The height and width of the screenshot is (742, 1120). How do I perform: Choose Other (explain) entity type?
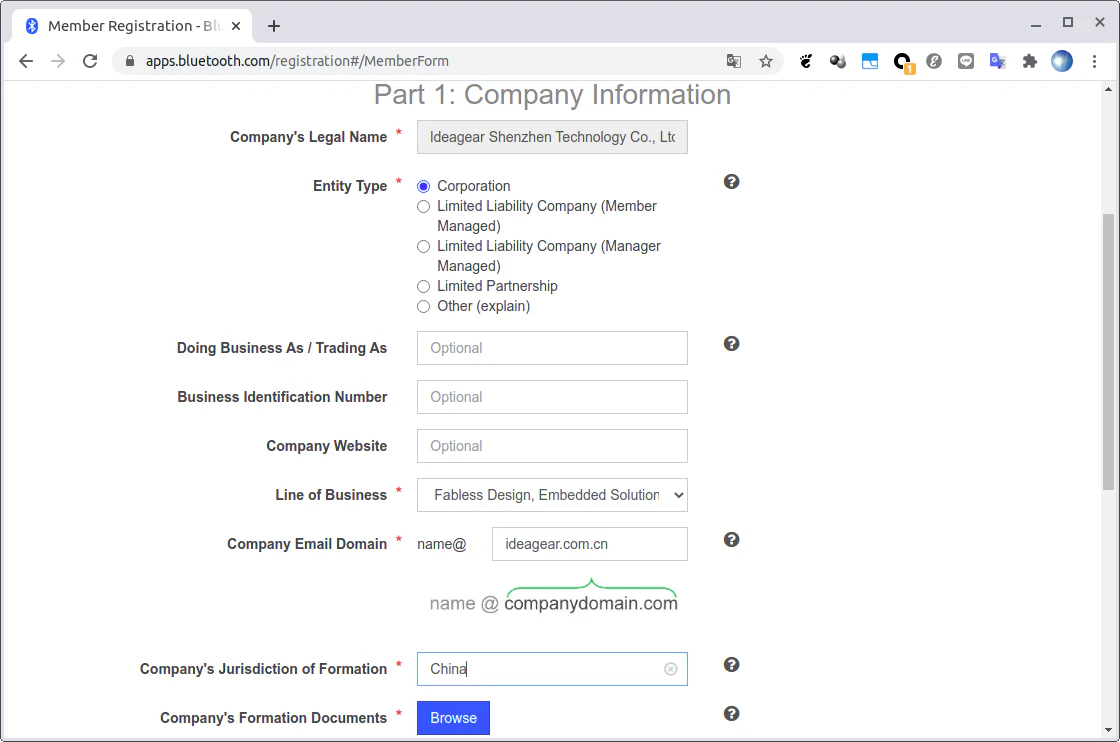click(424, 306)
